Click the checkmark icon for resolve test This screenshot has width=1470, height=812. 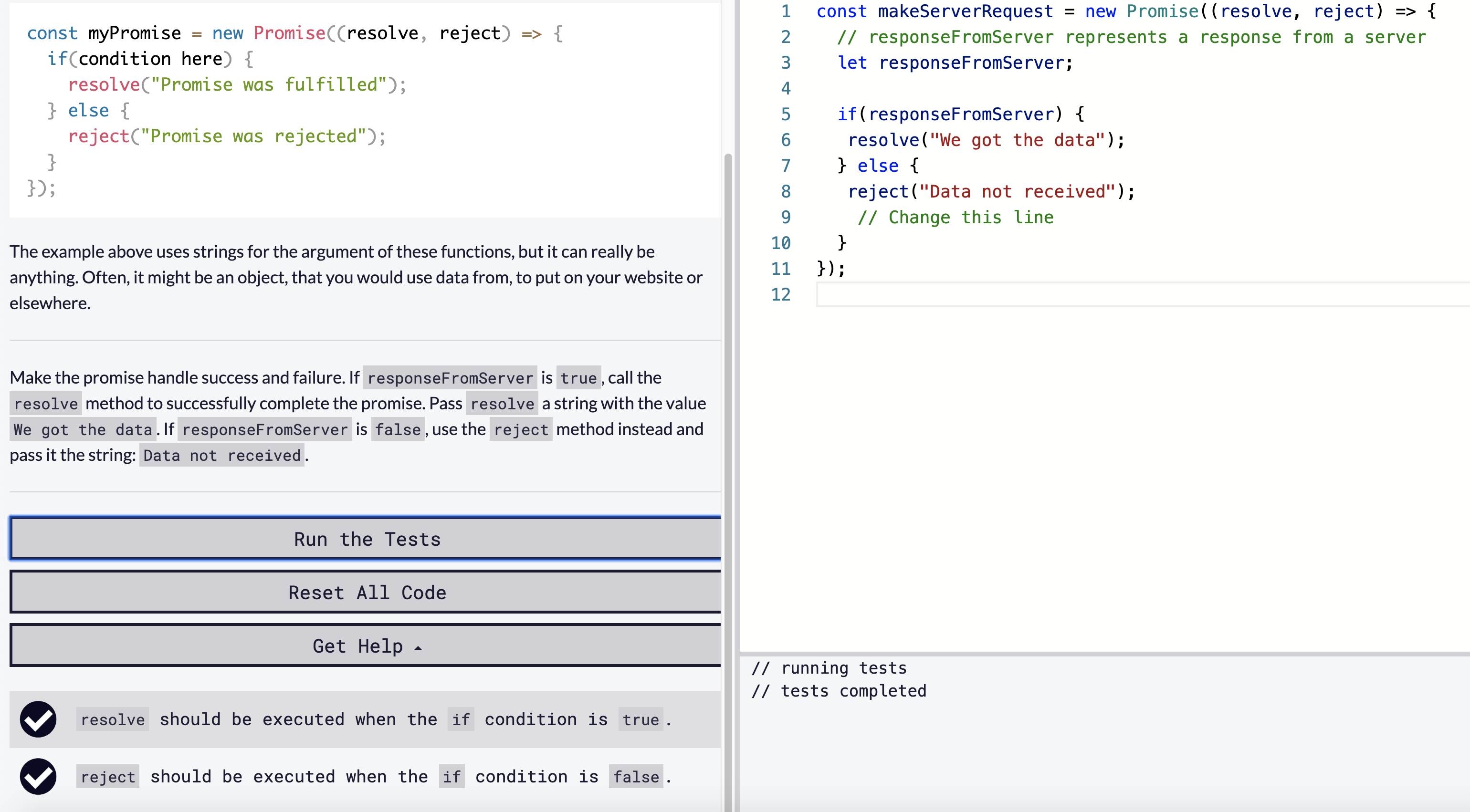[x=38, y=719]
